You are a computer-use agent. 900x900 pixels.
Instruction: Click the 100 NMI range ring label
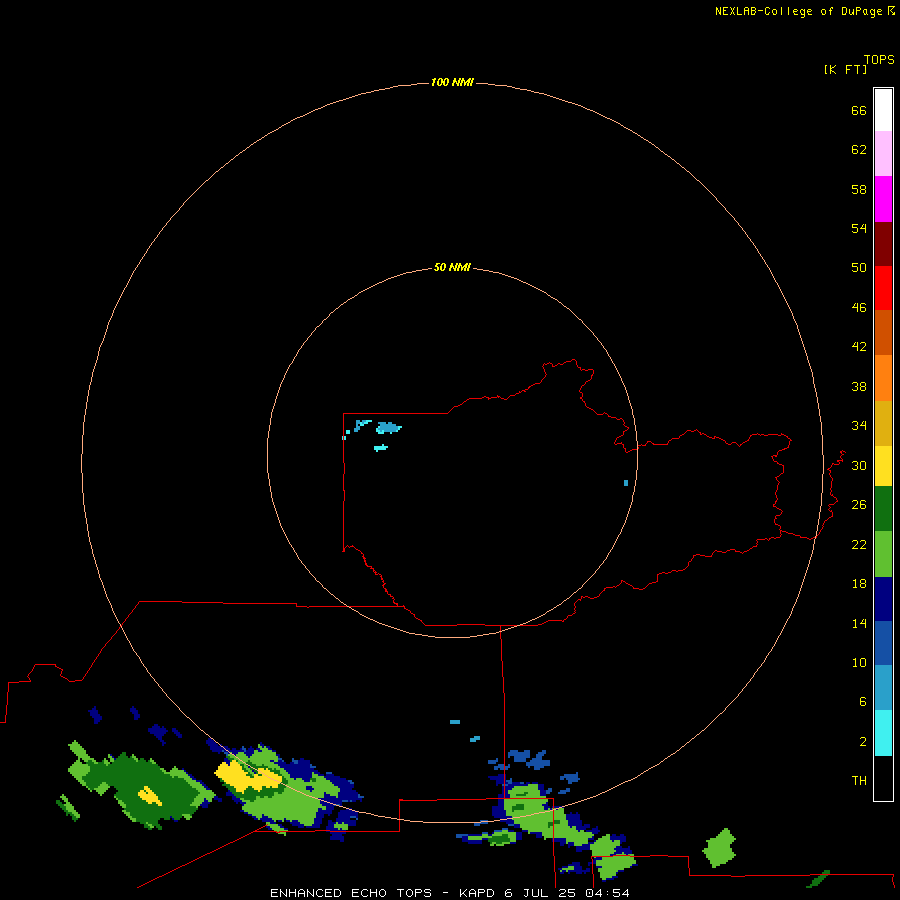pos(452,82)
